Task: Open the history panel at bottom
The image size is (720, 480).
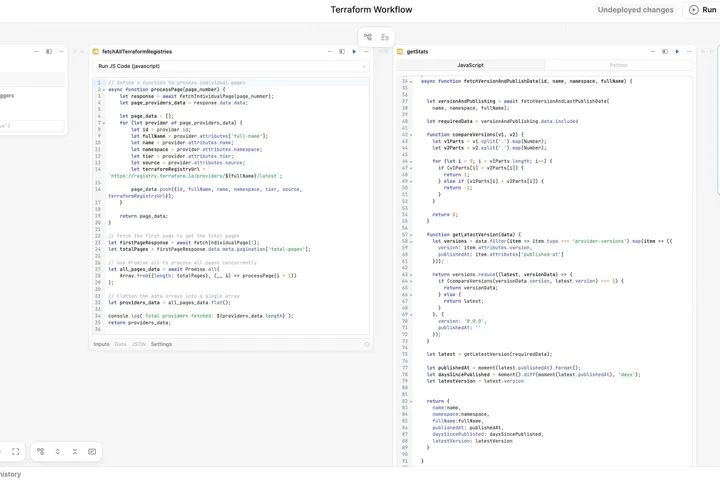Action: (10, 474)
